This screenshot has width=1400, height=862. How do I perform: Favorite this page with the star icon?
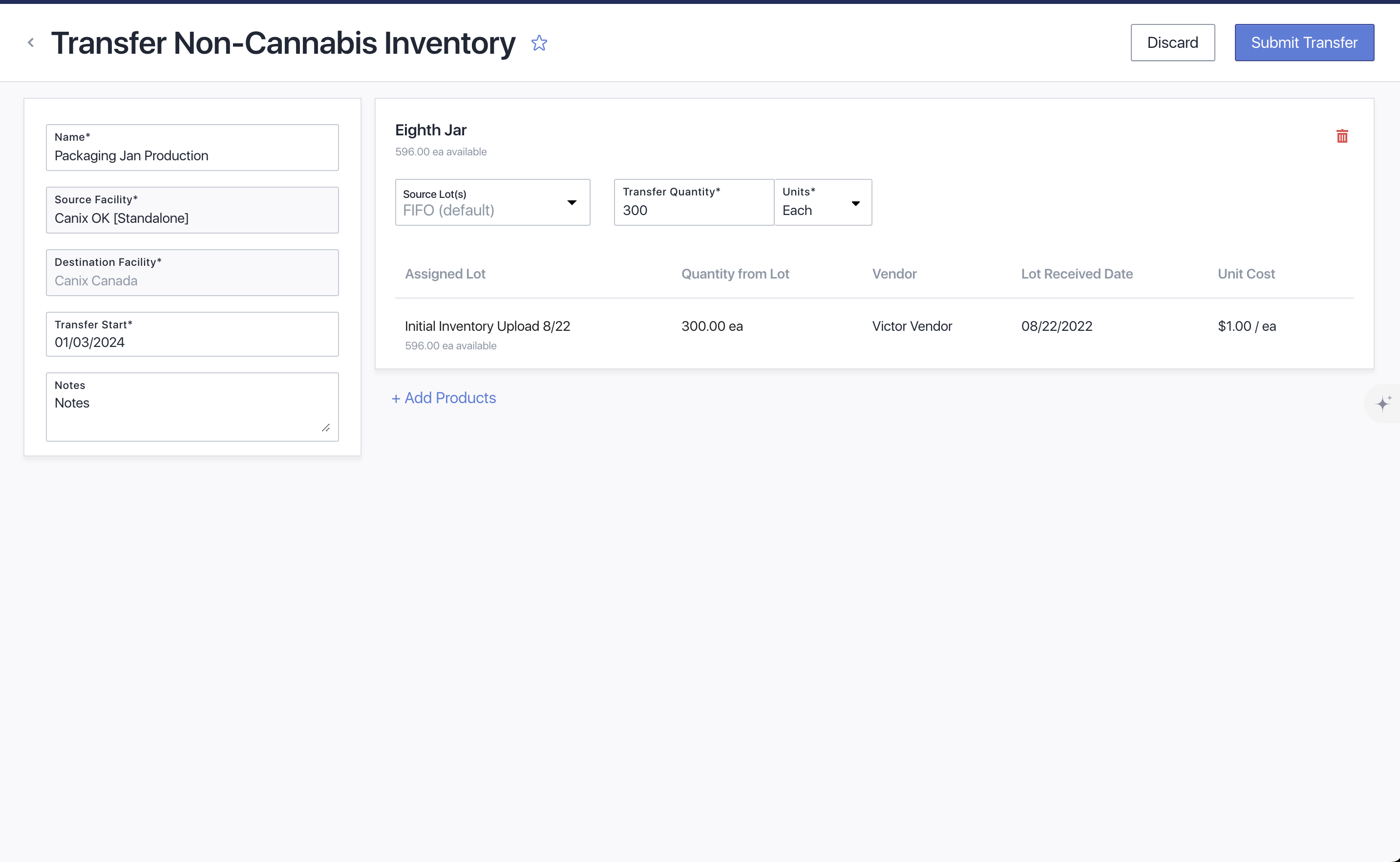539,43
